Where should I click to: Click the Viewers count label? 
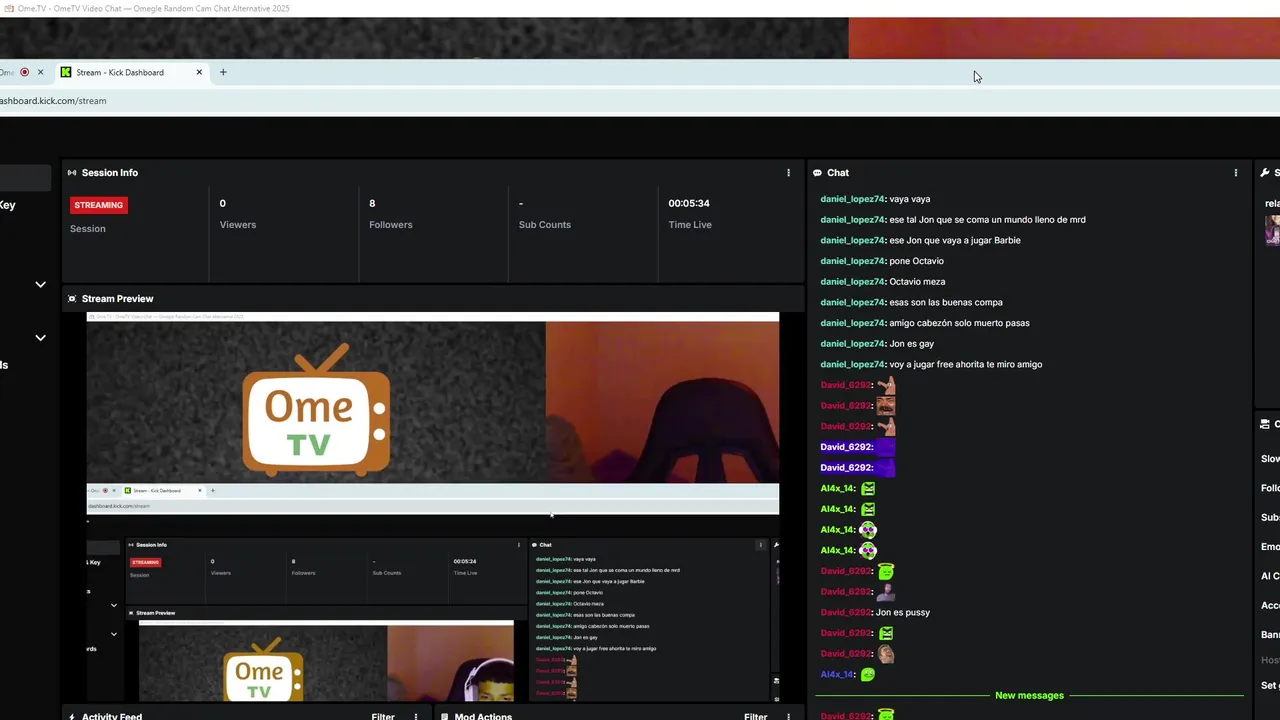pos(238,225)
